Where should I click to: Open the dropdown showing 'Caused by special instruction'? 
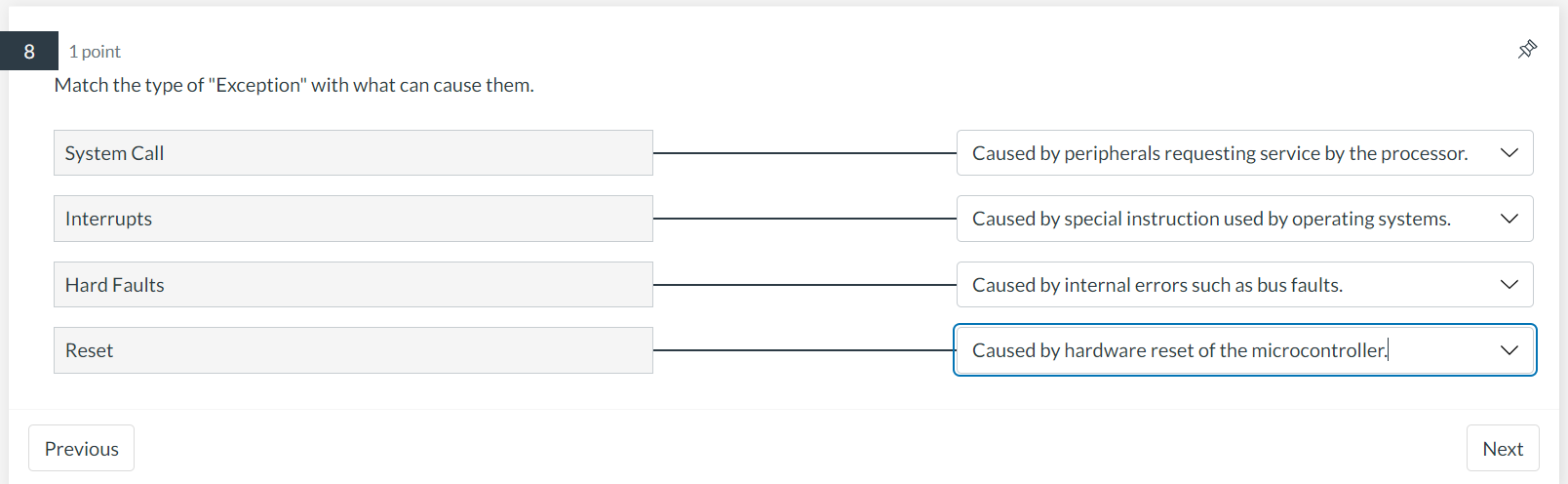(1245, 219)
